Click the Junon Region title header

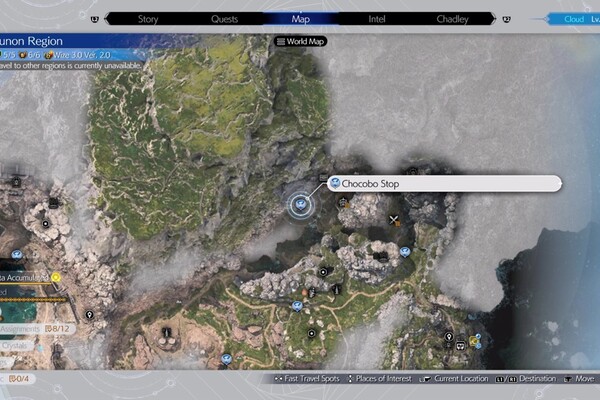[31, 41]
